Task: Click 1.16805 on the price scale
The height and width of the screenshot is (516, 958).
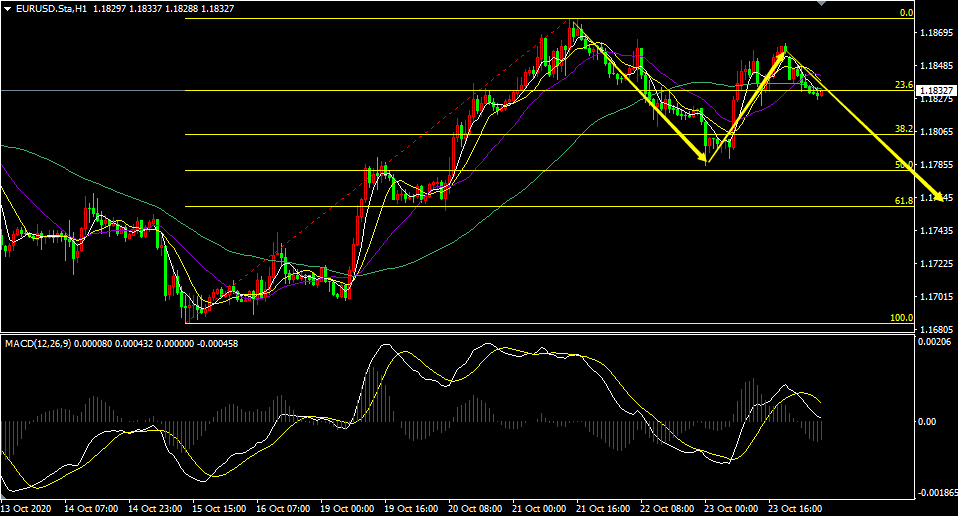Action: coord(937,329)
